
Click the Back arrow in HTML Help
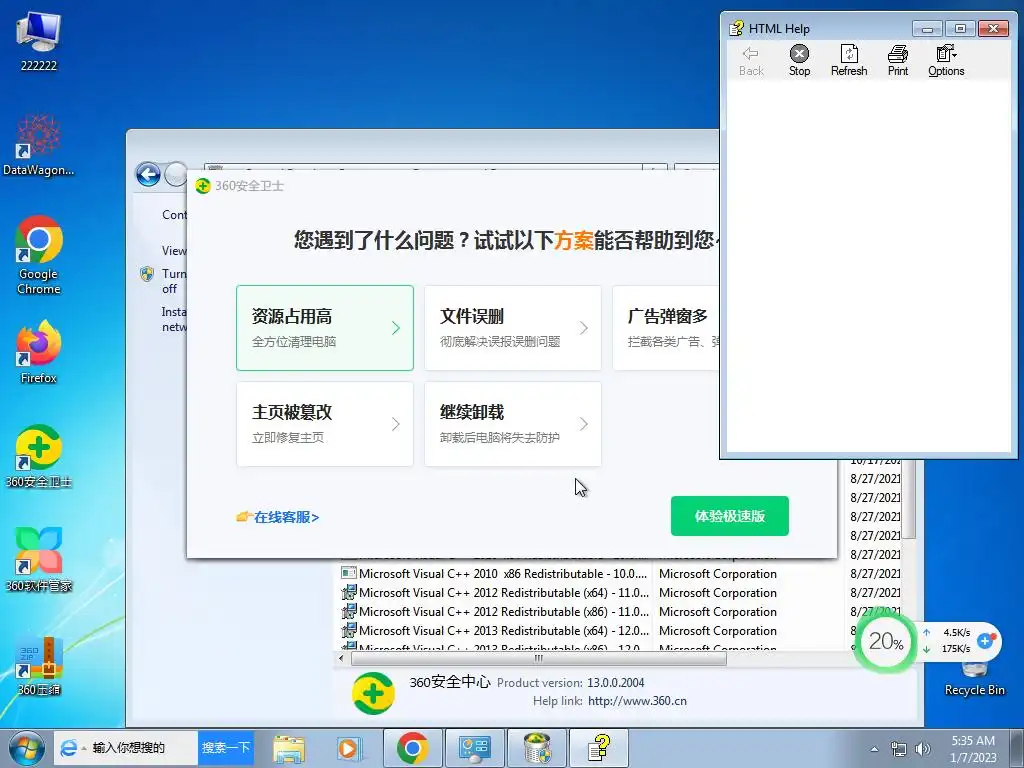(751, 61)
